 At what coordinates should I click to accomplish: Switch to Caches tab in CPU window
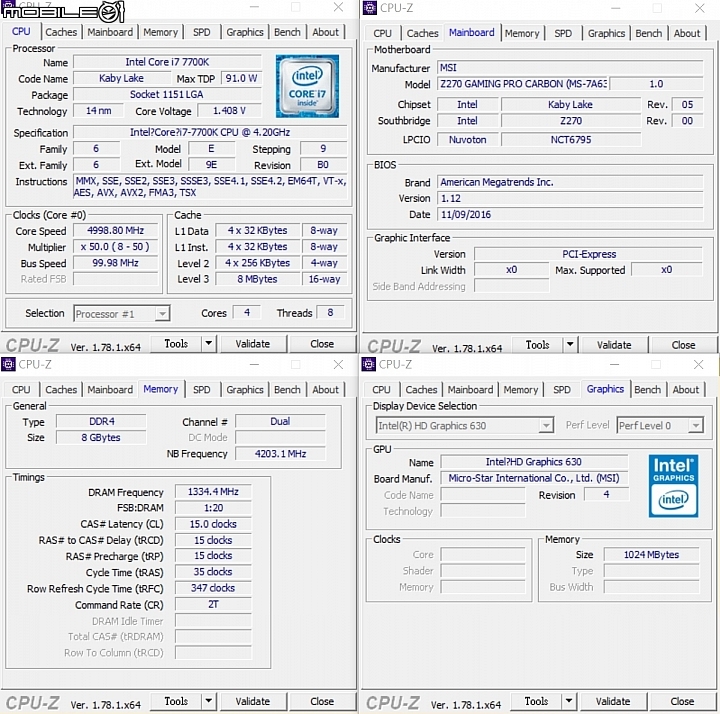(x=61, y=32)
